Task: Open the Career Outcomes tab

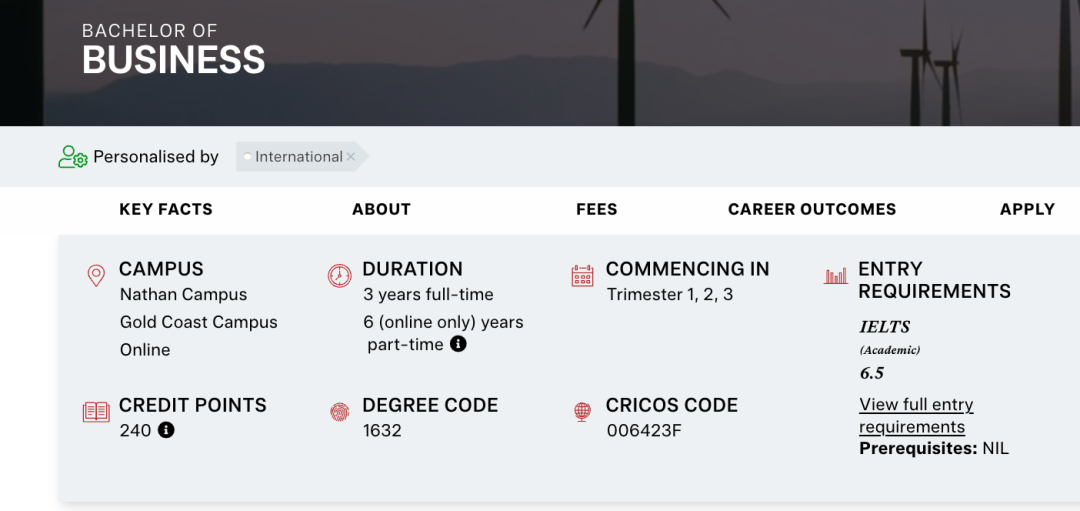Action: (812, 209)
